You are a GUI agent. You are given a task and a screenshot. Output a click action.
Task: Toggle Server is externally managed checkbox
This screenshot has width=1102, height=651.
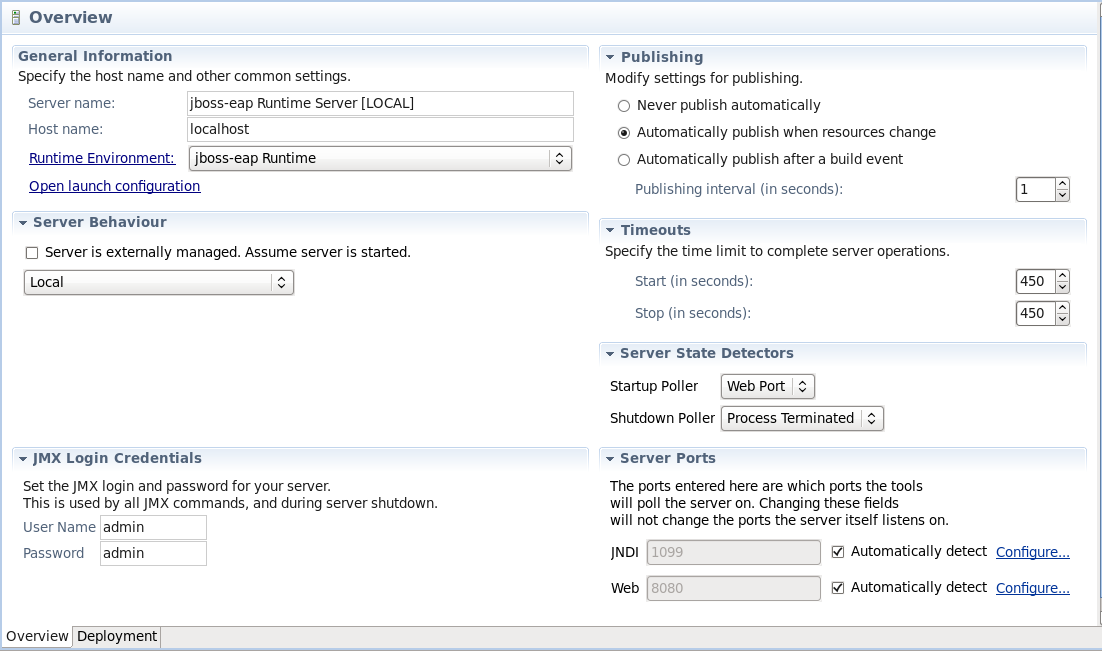[x=32, y=253]
